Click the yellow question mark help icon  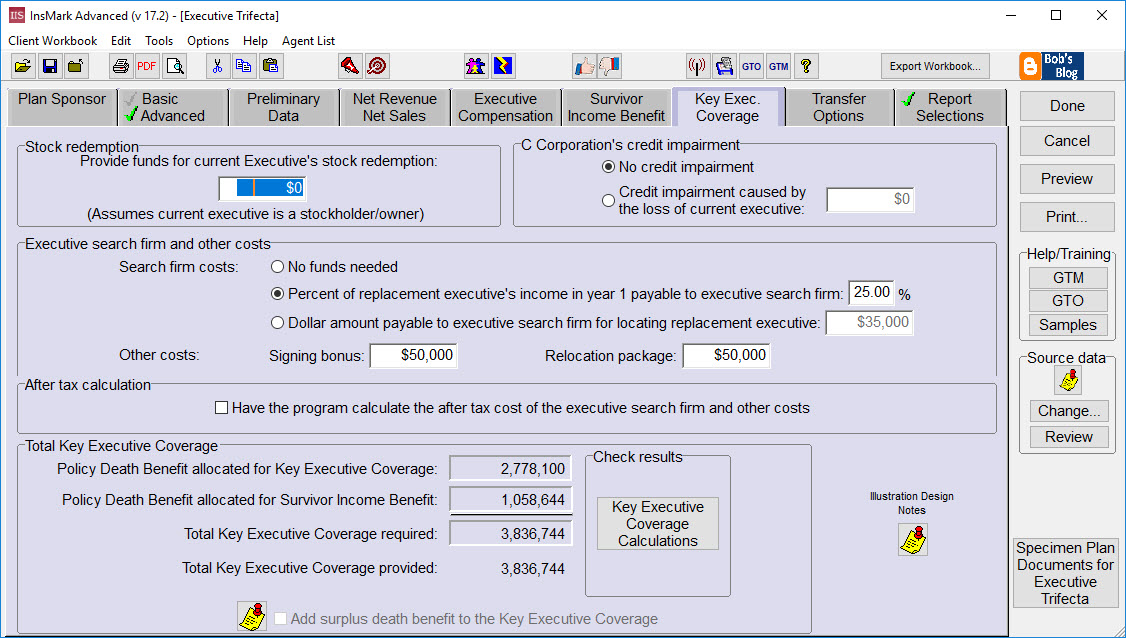[807, 66]
